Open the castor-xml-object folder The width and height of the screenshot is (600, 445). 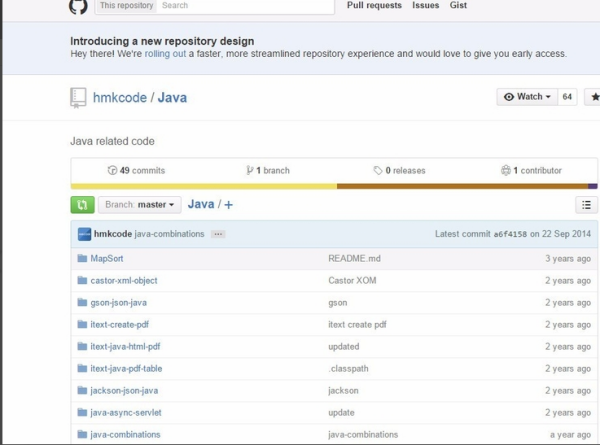(x=124, y=280)
